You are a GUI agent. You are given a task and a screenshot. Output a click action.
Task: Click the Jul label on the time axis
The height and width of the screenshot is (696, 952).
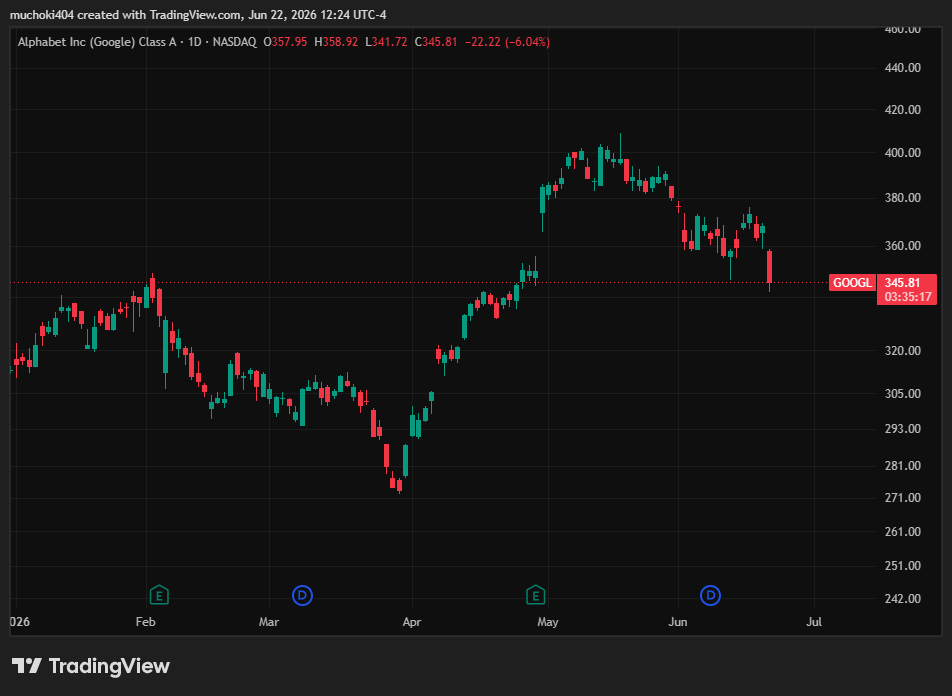point(814,621)
